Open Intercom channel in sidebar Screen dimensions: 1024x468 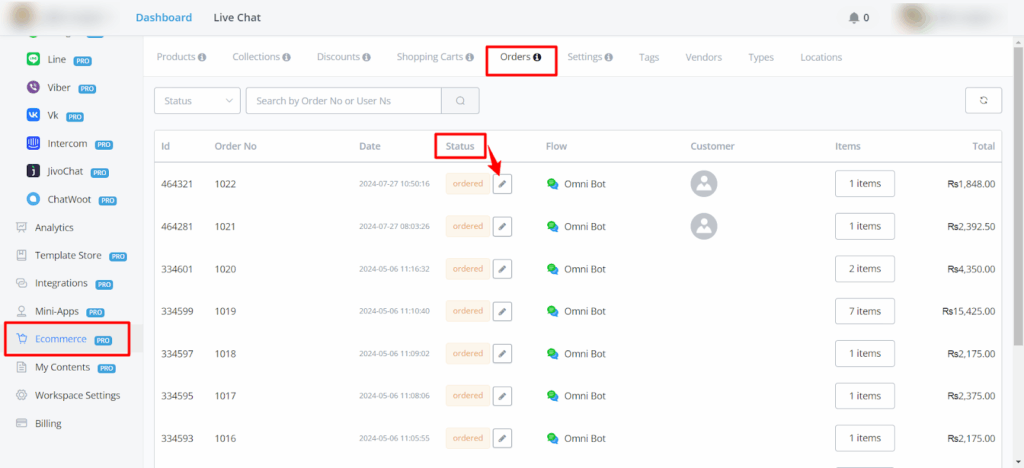point(67,144)
